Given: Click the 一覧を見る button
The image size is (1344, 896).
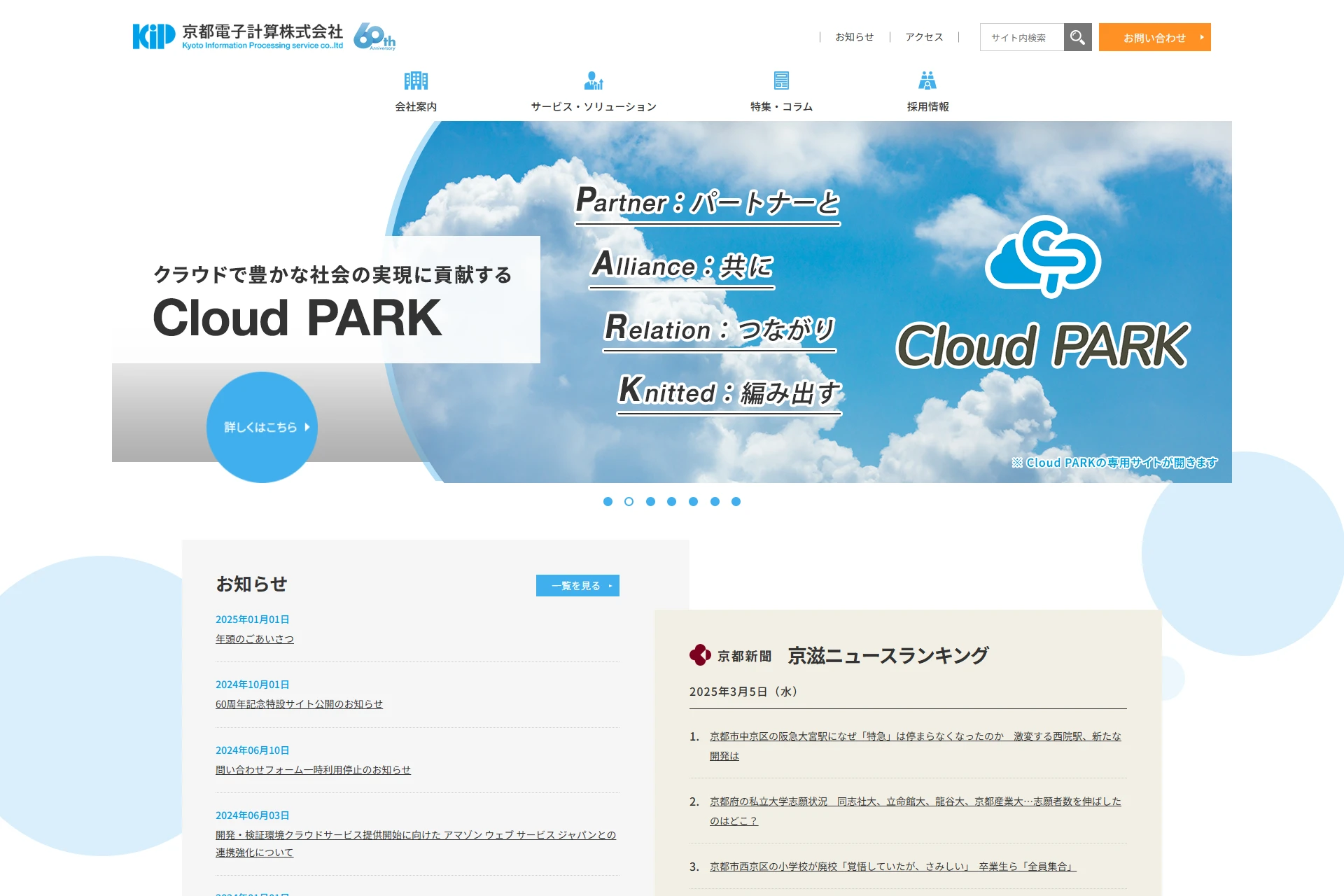Looking at the screenshot, I should click(577, 585).
